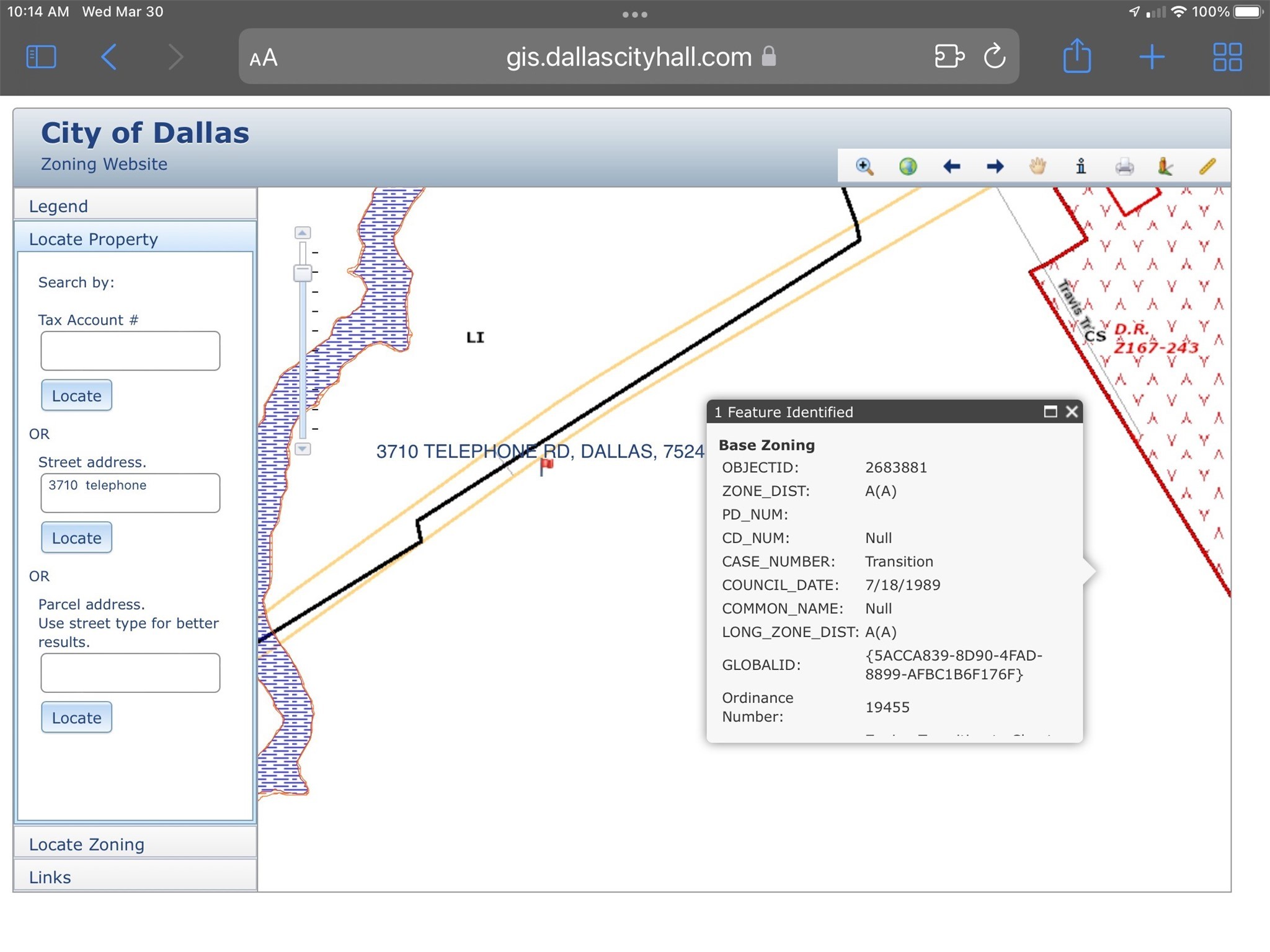Click Locate under Tax Account field

pyautogui.click(x=76, y=395)
